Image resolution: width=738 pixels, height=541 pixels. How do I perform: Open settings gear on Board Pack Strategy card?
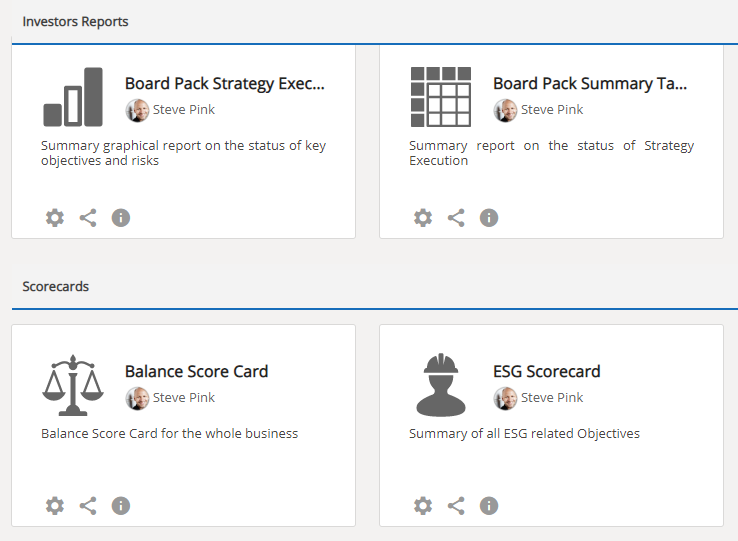[55, 218]
